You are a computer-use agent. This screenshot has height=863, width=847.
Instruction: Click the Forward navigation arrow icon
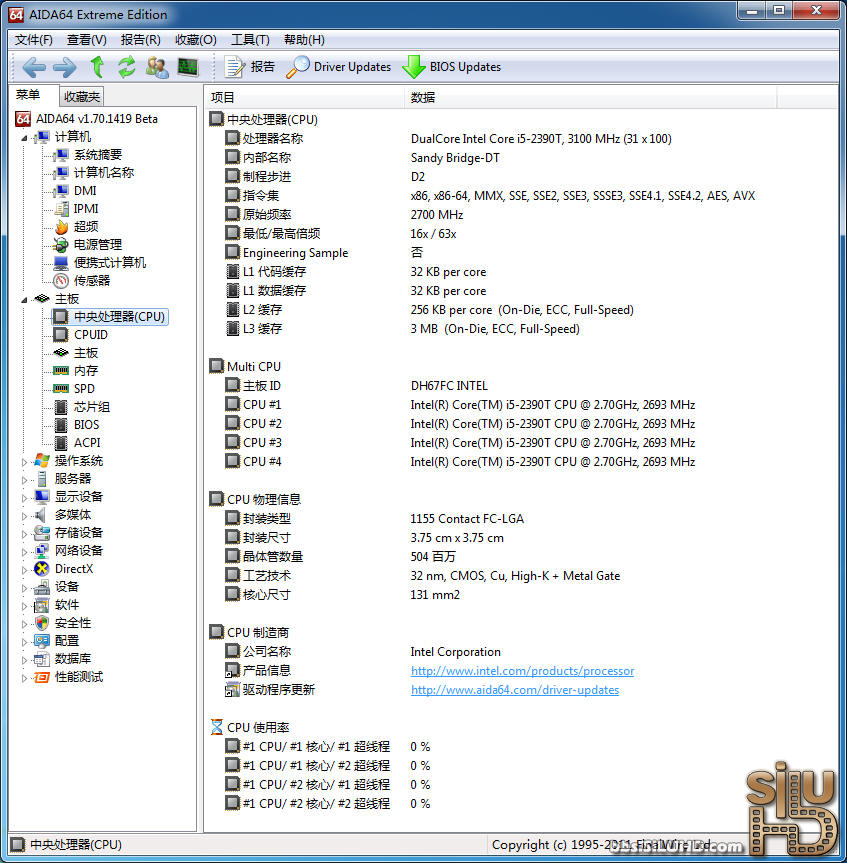coord(65,67)
